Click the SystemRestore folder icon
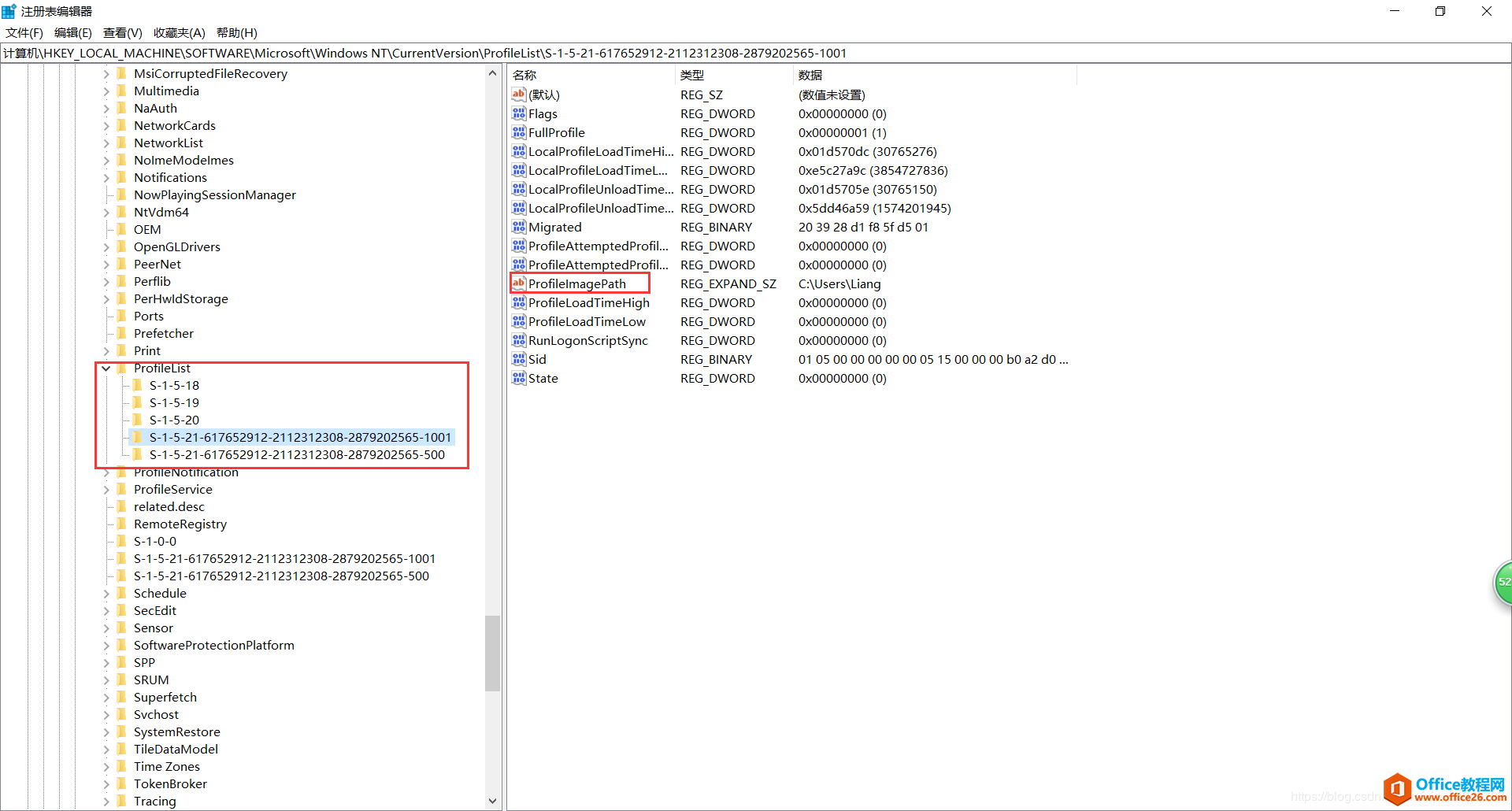The image size is (1512, 811). click(121, 731)
